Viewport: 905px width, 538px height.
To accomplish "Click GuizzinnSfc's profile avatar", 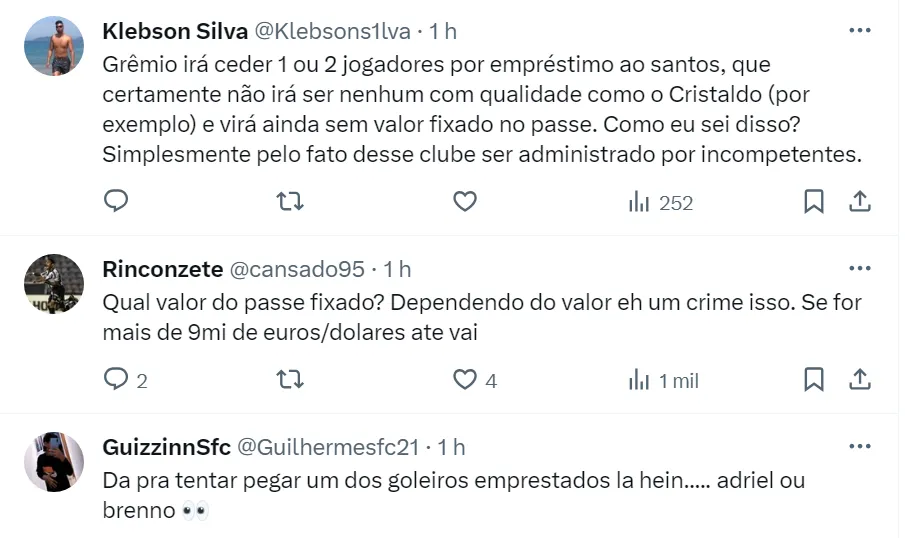I will (x=54, y=462).
